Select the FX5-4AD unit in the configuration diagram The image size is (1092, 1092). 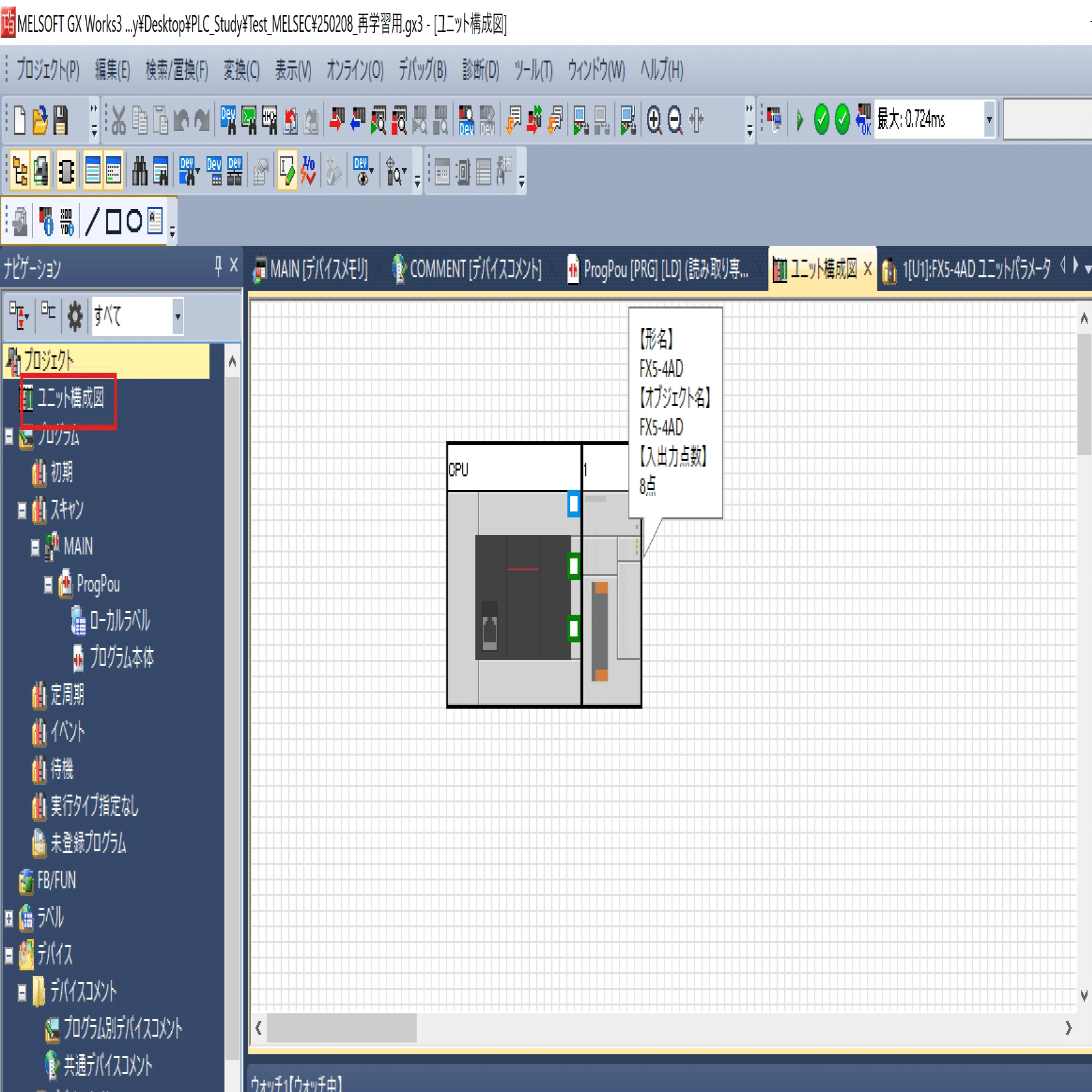click(612, 625)
